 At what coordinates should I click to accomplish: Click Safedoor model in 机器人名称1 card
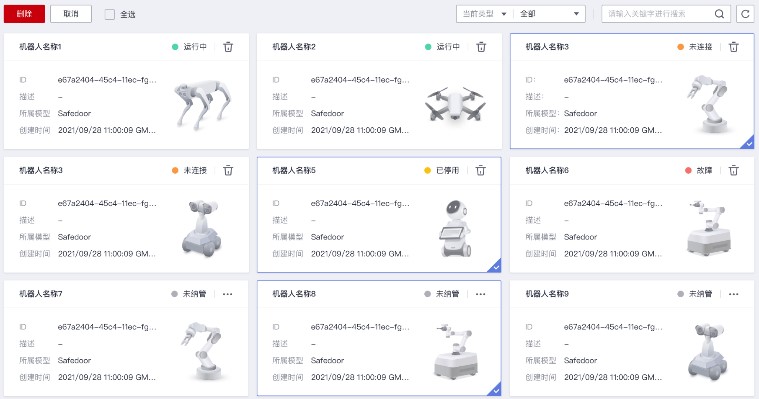pyautogui.click(x=74, y=113)
